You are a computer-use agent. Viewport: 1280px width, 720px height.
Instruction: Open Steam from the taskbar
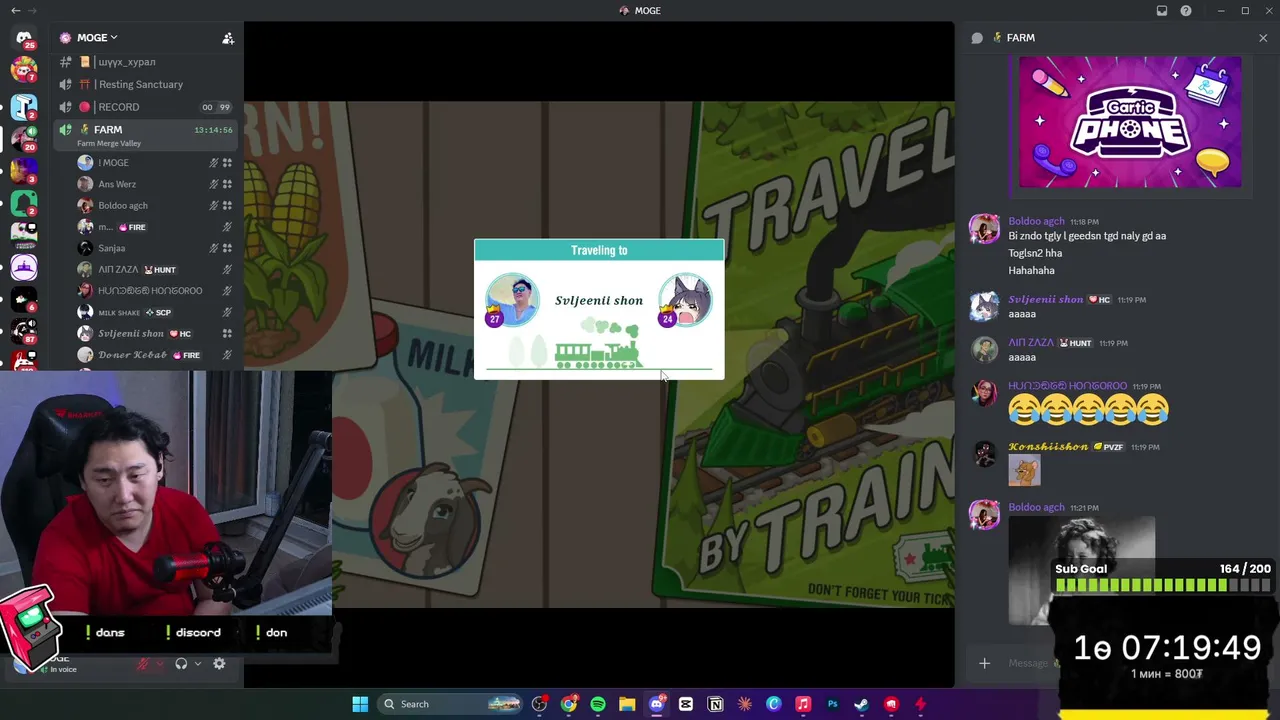tap(861, 704)
